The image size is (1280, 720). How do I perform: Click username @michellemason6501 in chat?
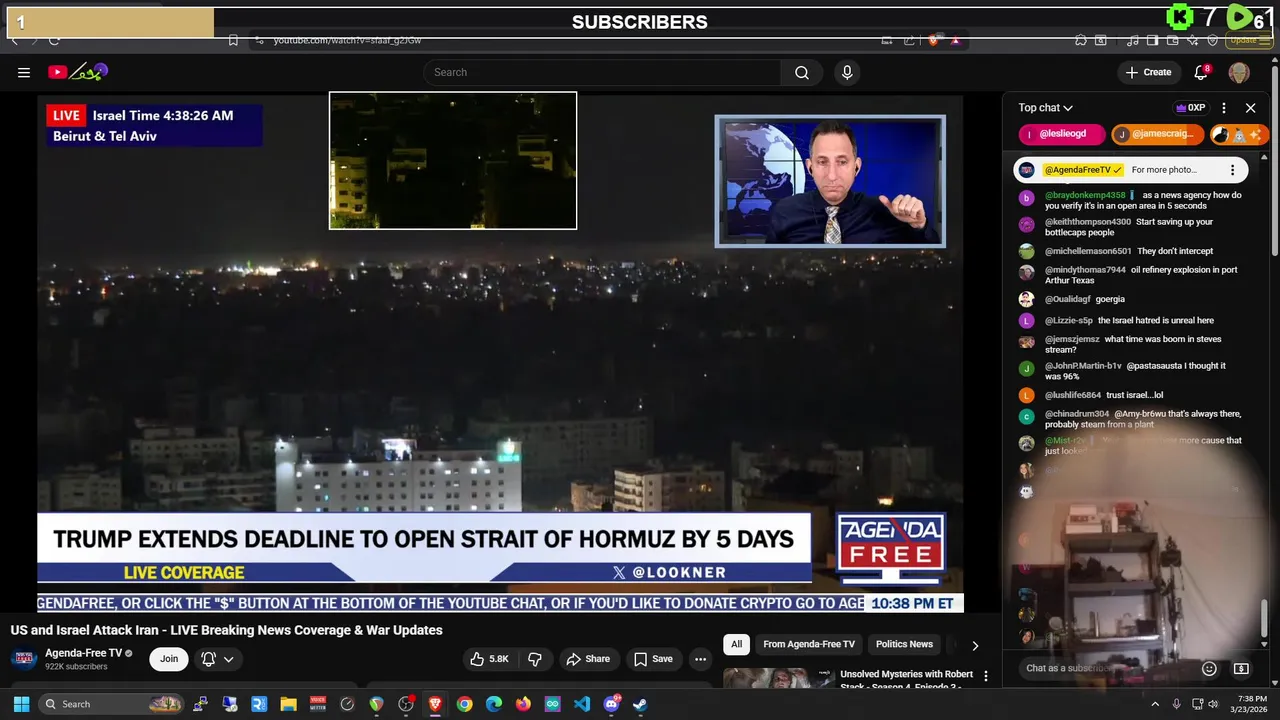click(1088, 251)
